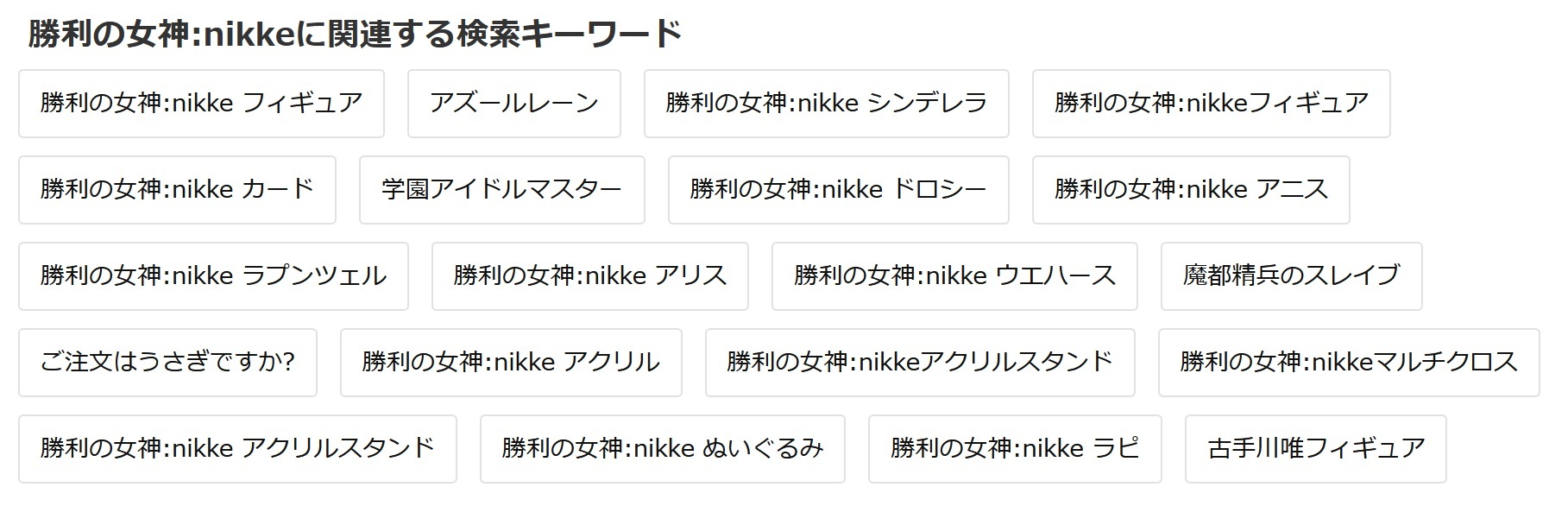The height and width of the screenshot is (506, 1568).
Task: Select 勝利の女神:nikke シンデレラ keyword
Action: coord(826,104)
